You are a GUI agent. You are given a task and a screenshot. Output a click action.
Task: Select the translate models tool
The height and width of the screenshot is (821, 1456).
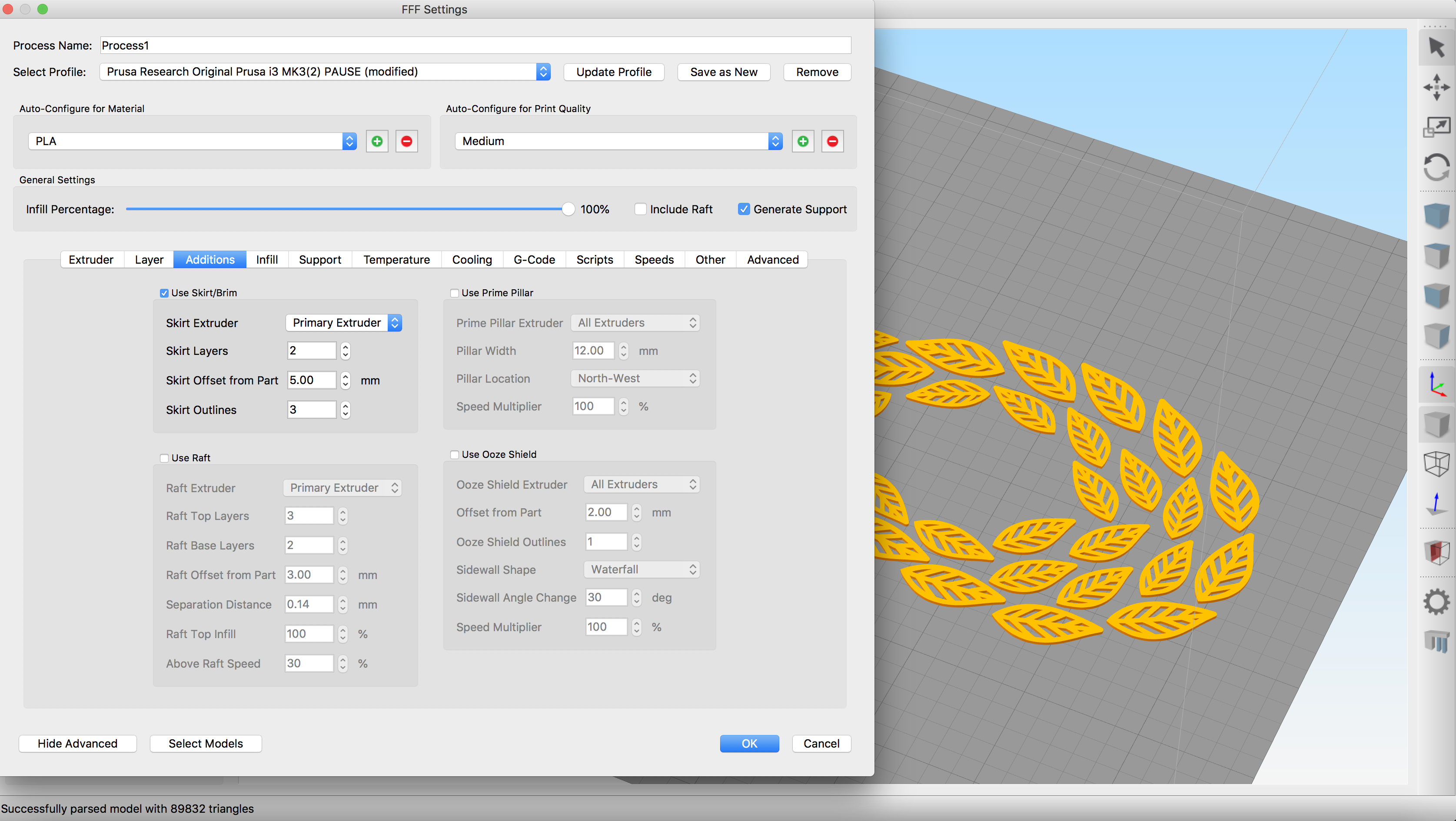tap(1437, 88)
